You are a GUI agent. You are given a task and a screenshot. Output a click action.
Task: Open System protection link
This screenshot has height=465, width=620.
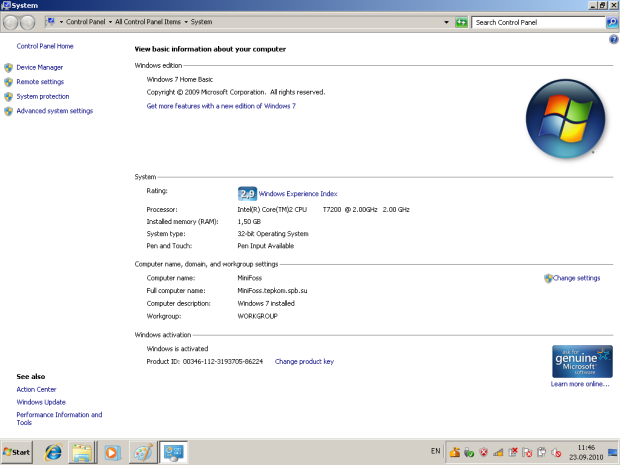pos(43,96)
